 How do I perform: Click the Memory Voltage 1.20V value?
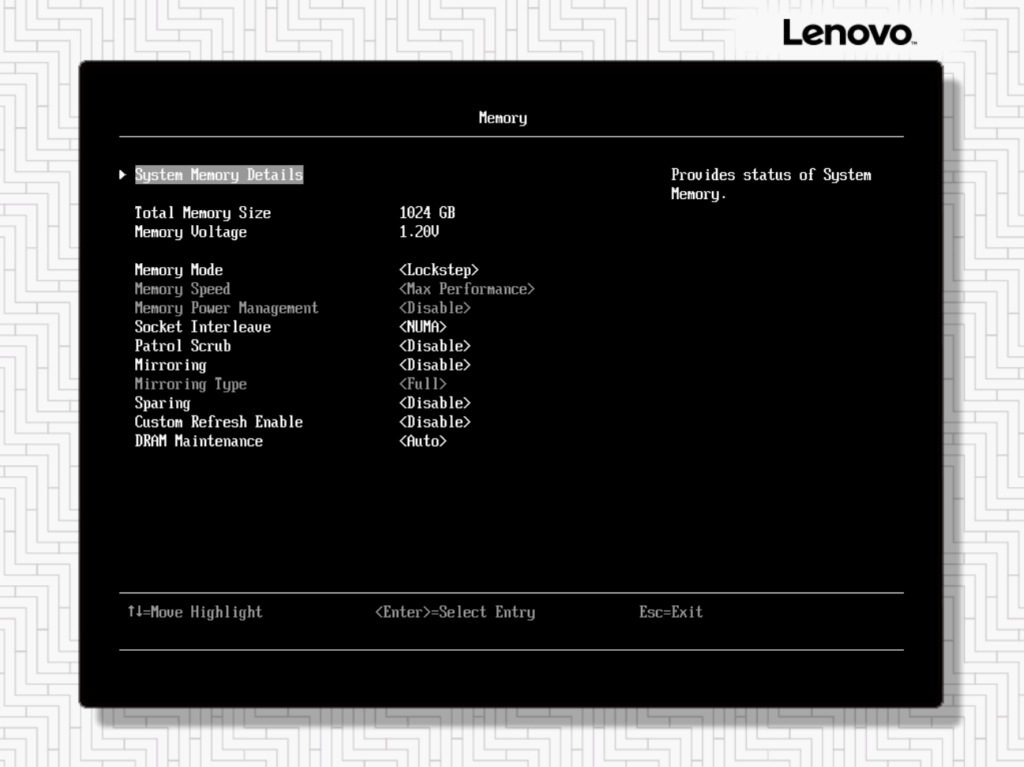[x=419, y=232]
